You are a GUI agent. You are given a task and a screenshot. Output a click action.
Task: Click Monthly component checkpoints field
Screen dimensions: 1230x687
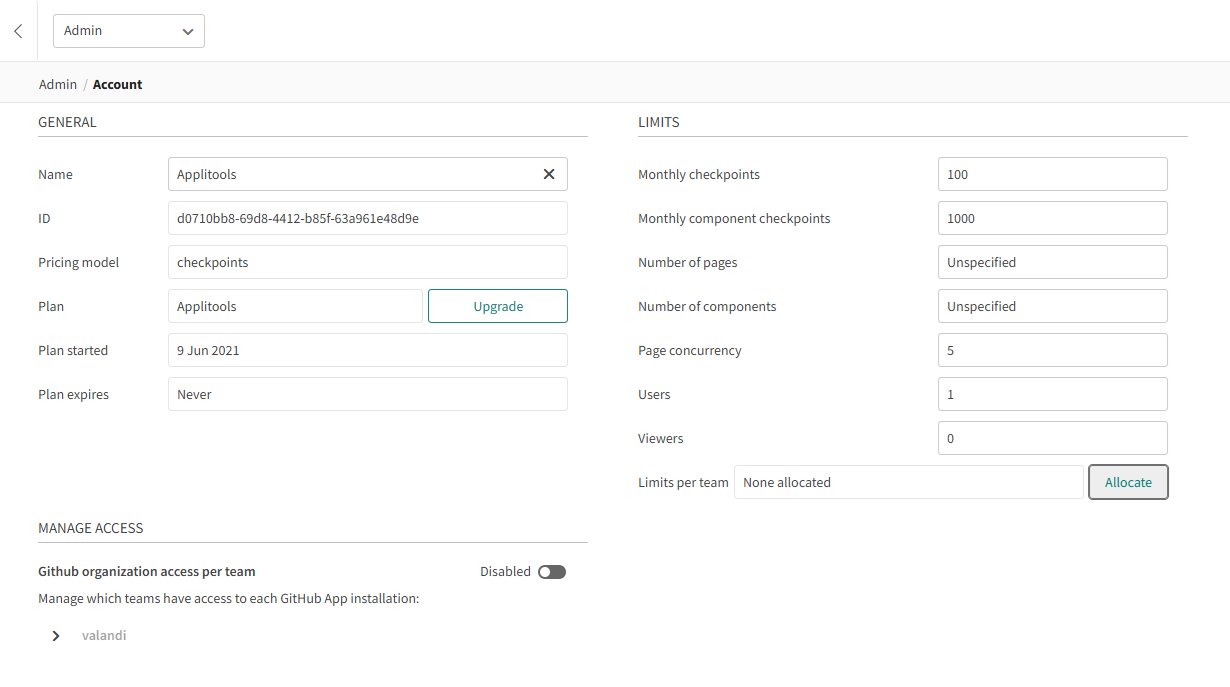pos(1053,218)
